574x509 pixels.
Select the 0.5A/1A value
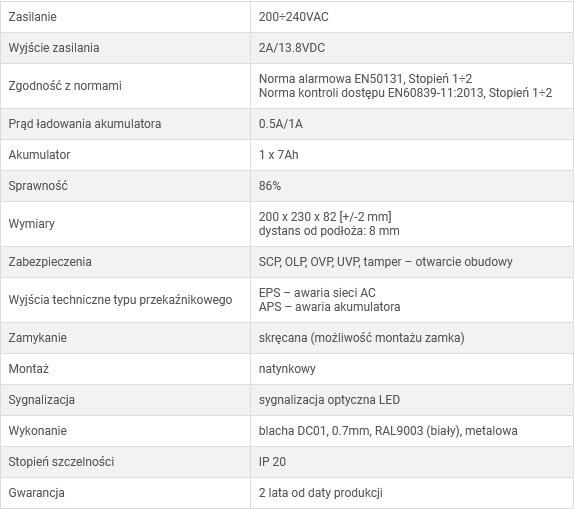click(281, 124)
